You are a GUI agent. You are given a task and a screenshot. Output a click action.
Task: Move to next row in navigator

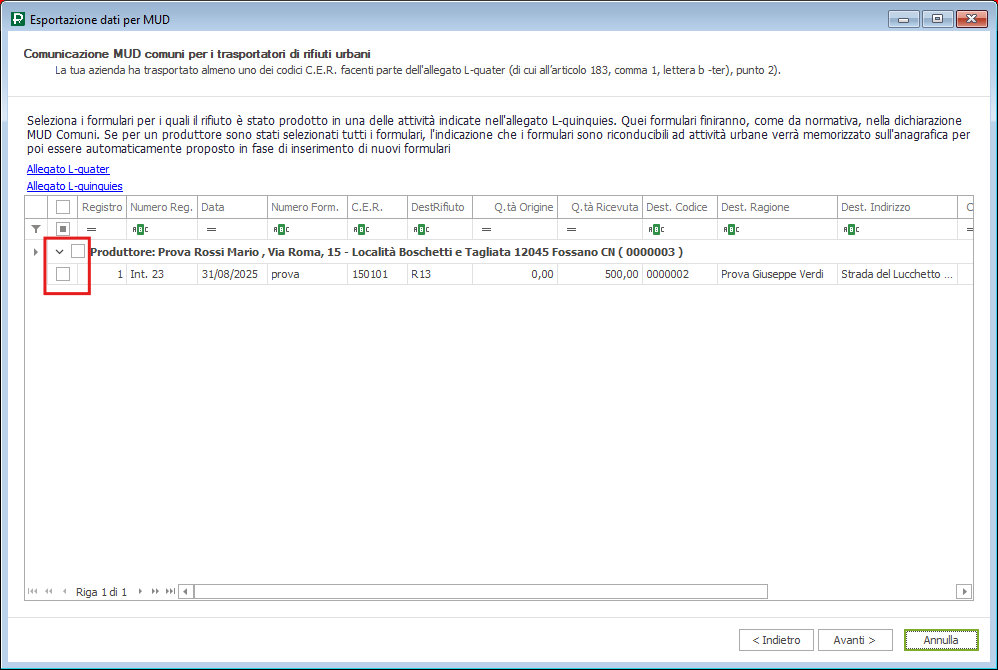141,592
